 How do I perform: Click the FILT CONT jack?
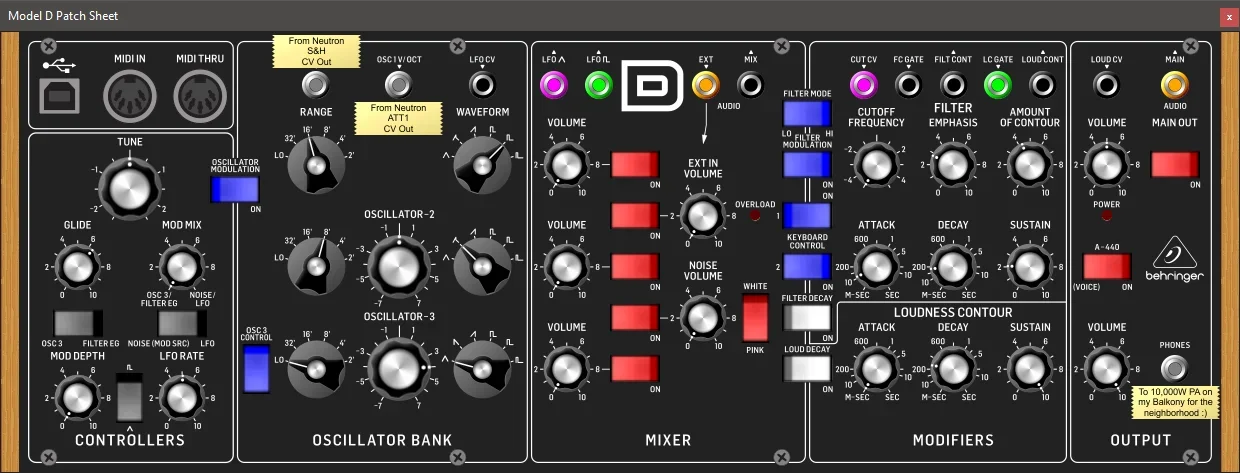point(953,86)
